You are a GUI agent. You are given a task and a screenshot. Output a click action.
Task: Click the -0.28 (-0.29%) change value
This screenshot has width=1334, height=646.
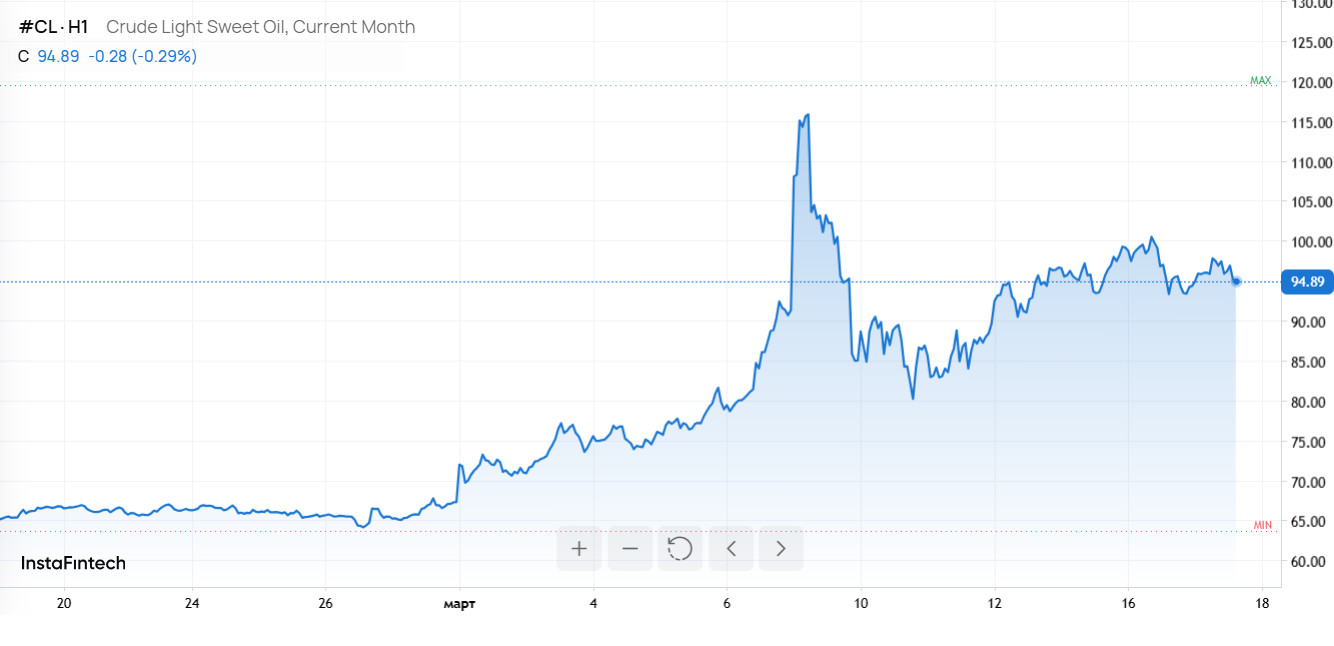[x=142, y=56]
